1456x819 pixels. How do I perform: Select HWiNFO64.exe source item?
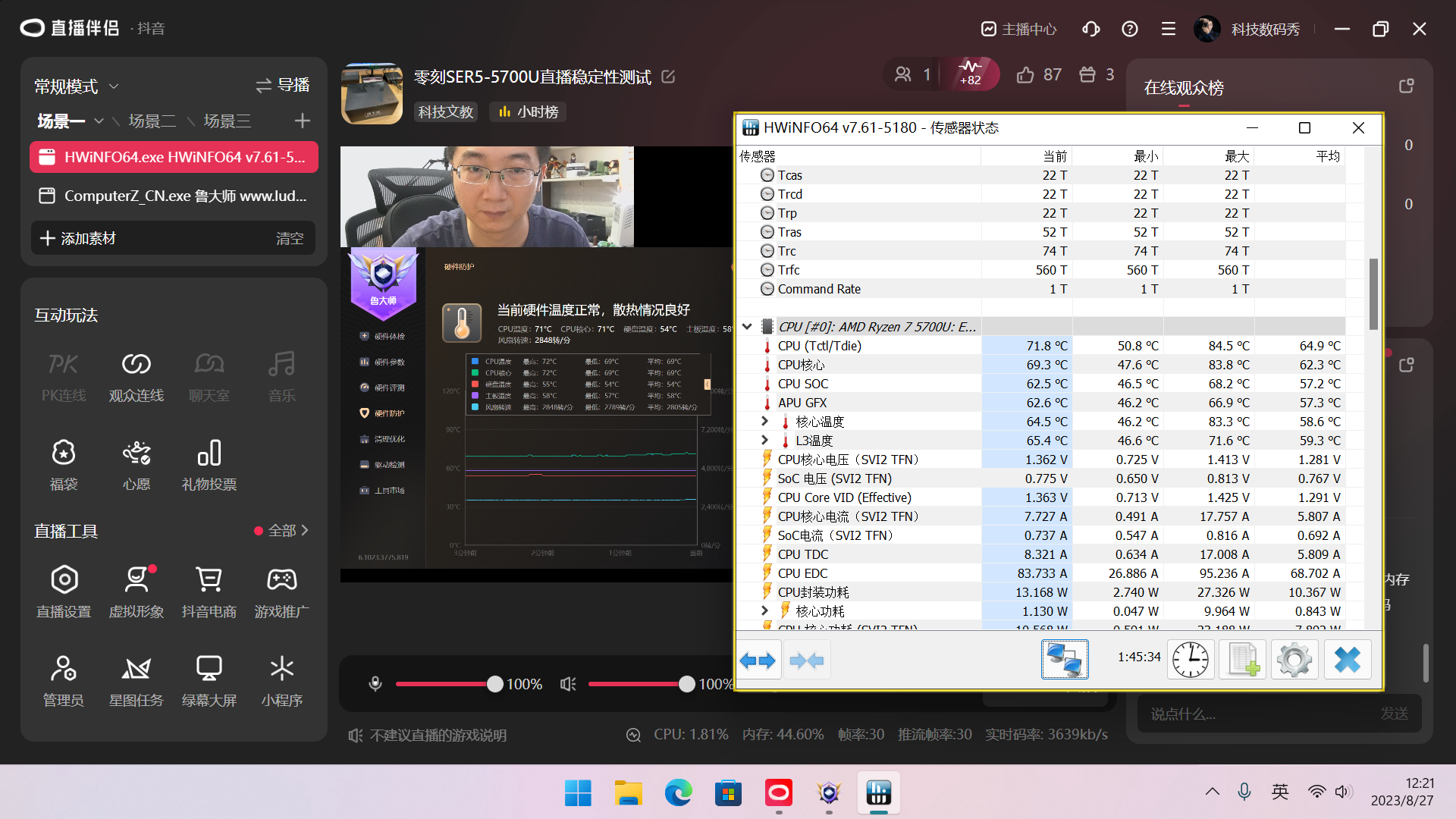(x=174, y=157)
